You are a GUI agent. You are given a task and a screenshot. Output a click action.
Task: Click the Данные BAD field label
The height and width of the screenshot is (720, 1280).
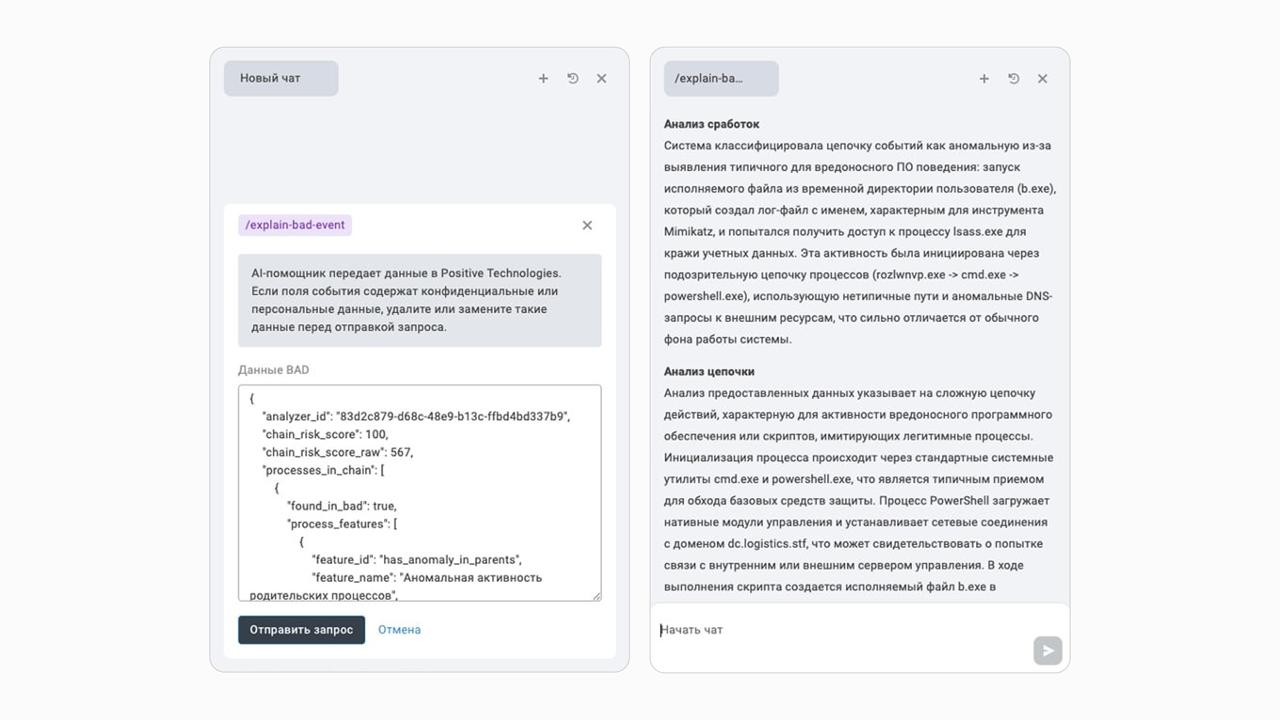coord(273,370)
